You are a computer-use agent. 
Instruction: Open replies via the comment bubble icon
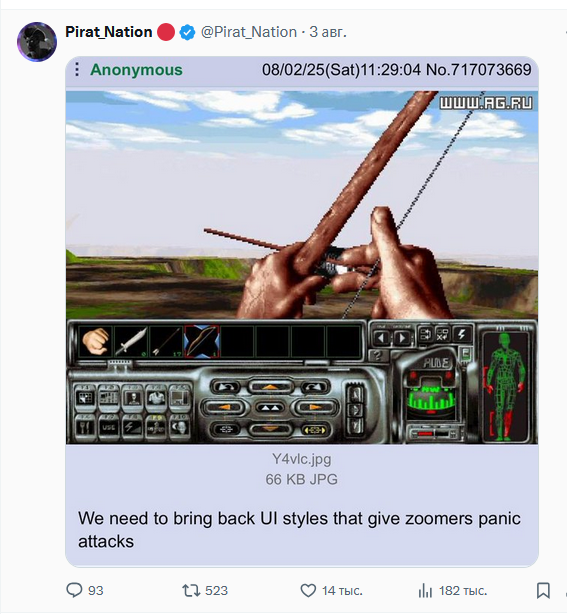[74, 590]
